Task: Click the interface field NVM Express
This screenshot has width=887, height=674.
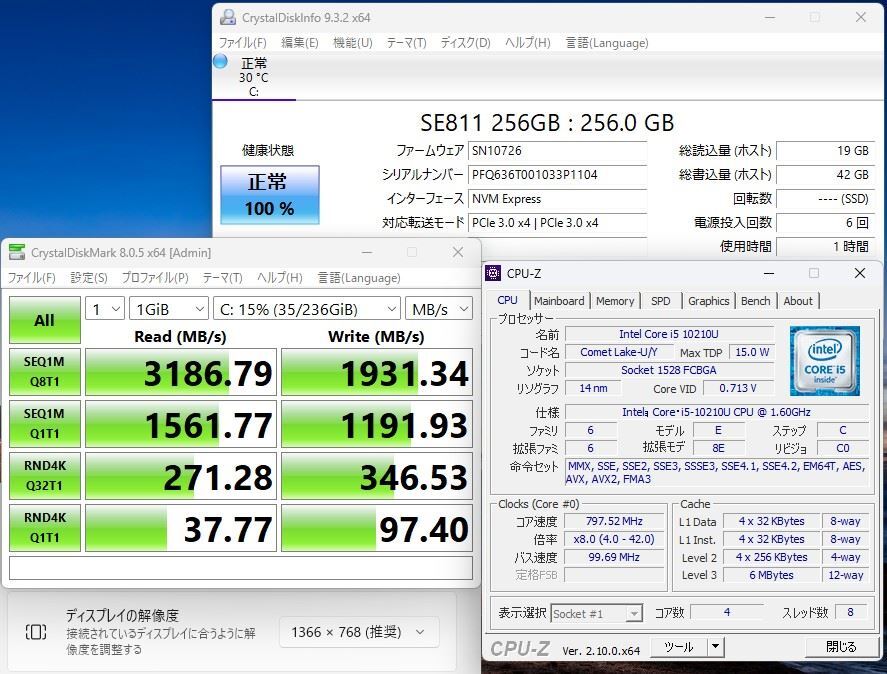Action: tap(557, 199)
